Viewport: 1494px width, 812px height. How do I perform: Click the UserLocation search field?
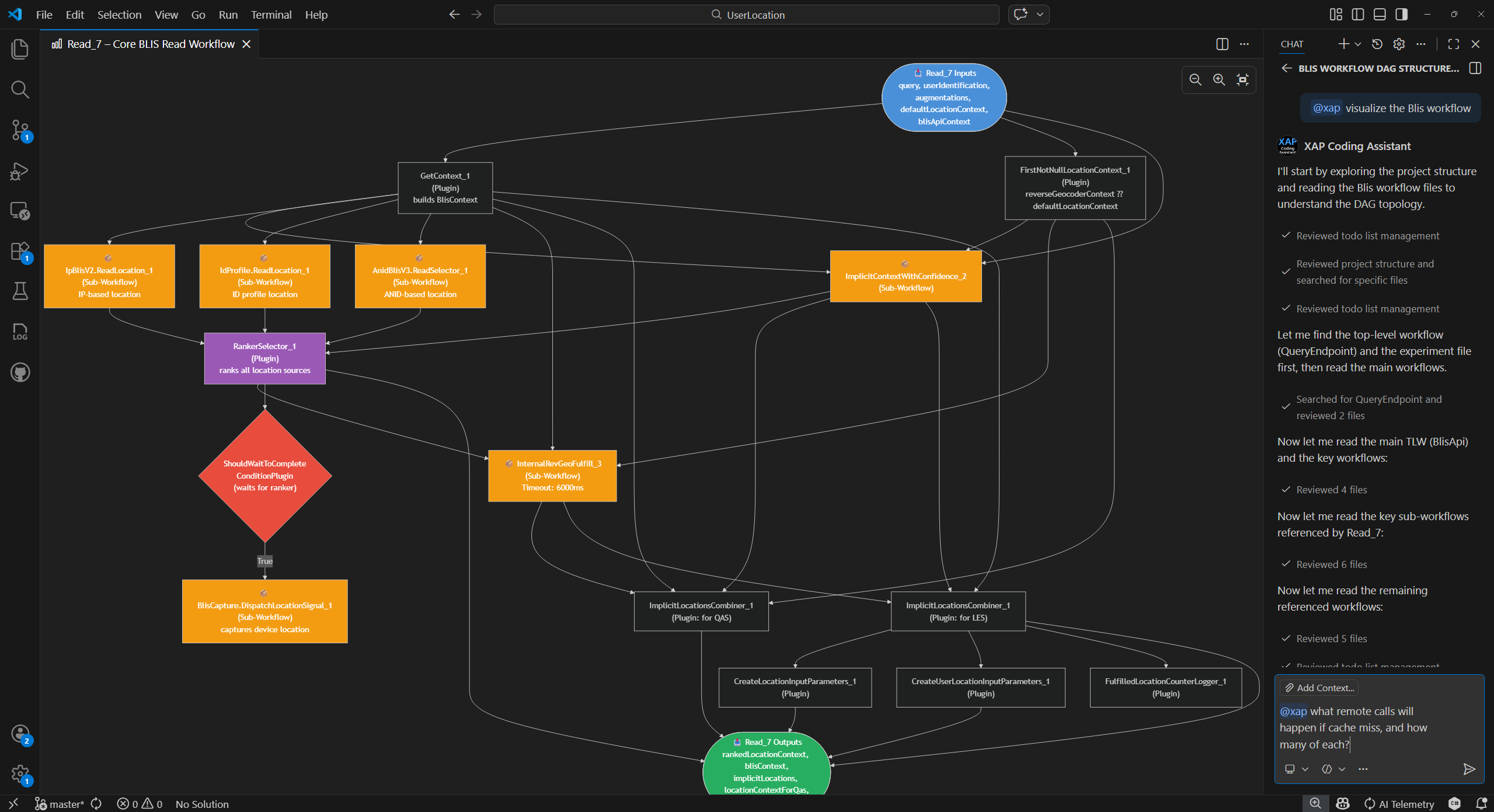[x=746, y=15]
